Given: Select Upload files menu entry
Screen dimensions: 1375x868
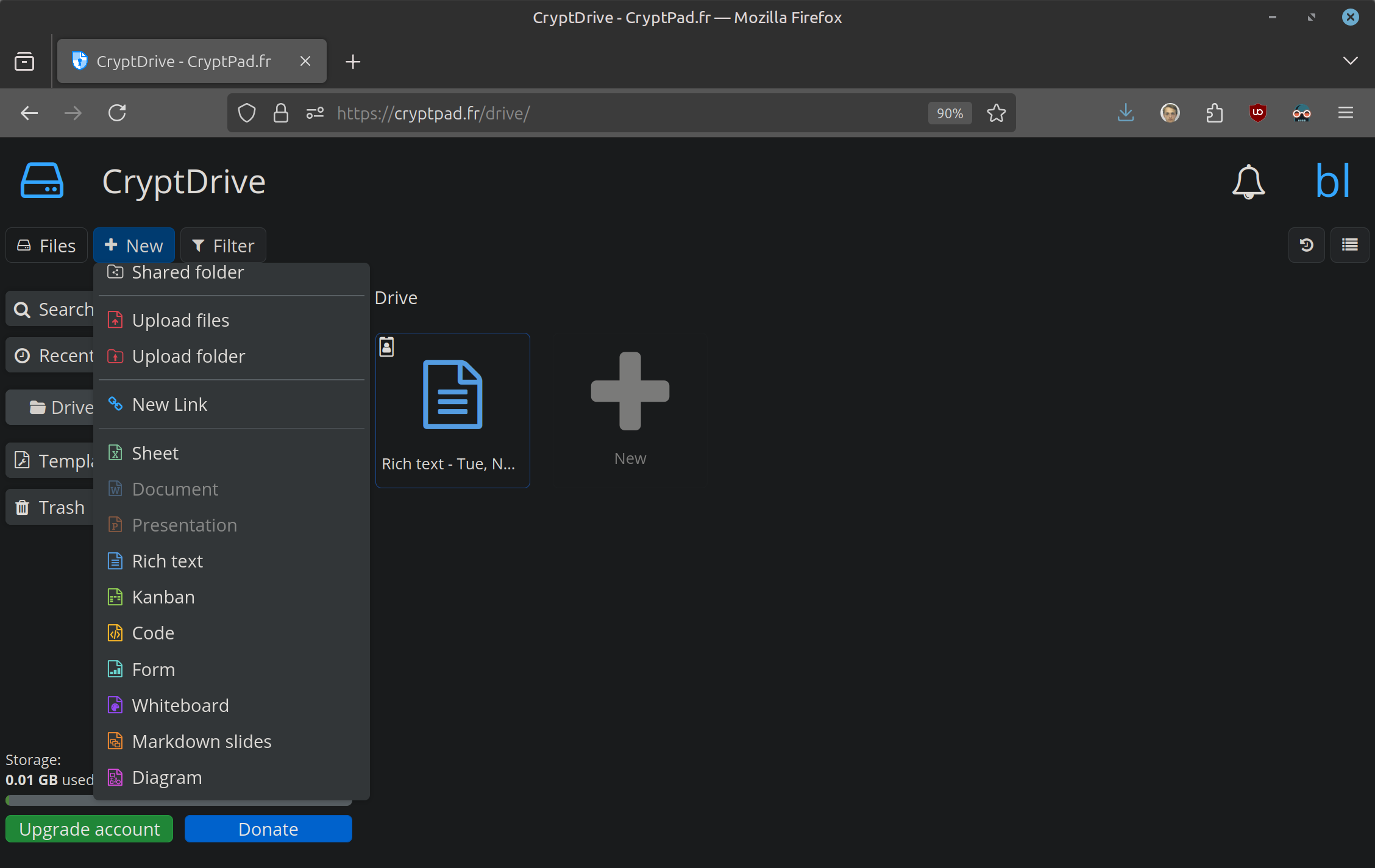Looking at the screenshot, I should click(180, 321).
